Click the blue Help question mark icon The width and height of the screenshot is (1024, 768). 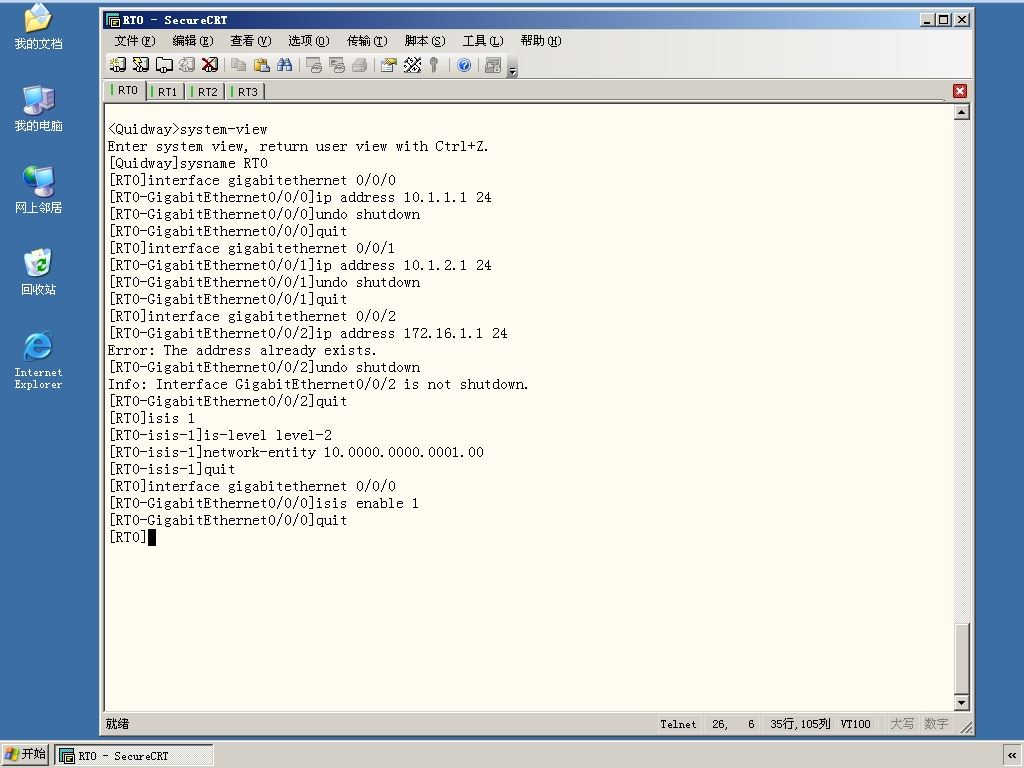[464, 65]
